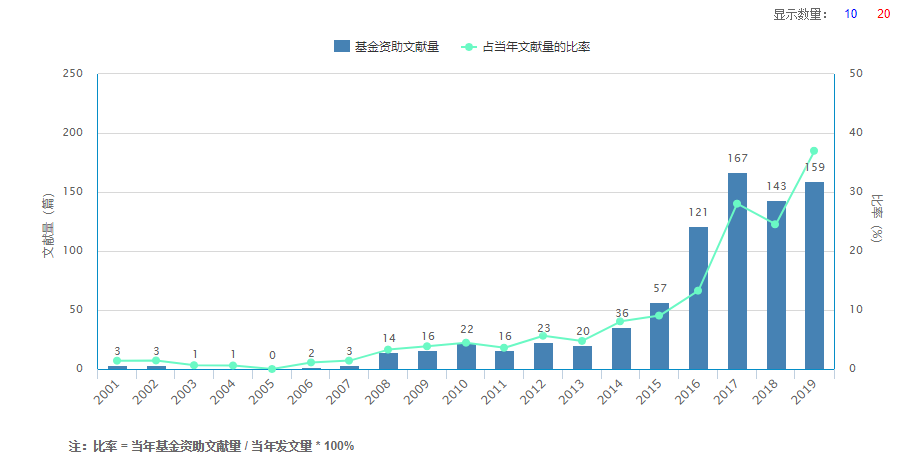
Task: Click the 2017 ratio line point
Action: point(737,204)
